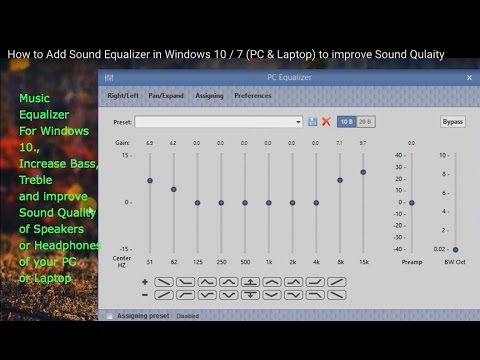Click the 125 Hz band slider handle
The width and height of the screenshot is (480, 360).
tap(197, 203)
